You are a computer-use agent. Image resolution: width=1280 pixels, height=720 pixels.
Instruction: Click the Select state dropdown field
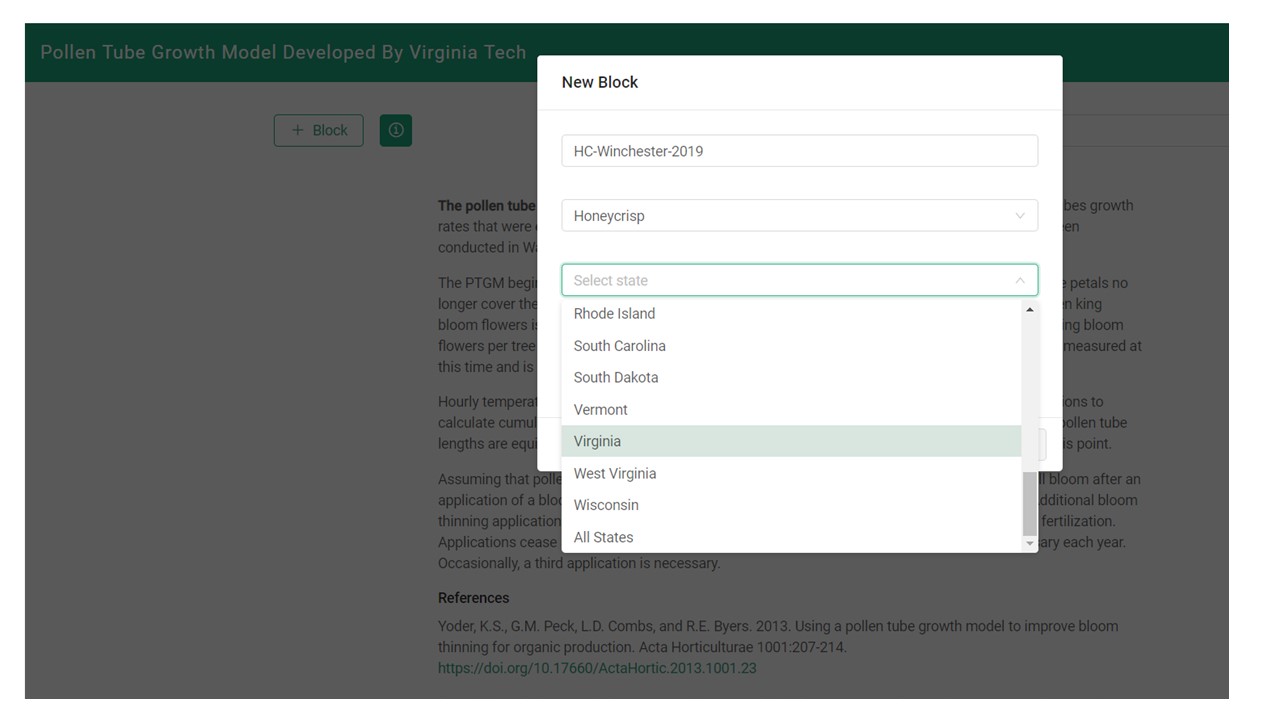tap(790, 280)
